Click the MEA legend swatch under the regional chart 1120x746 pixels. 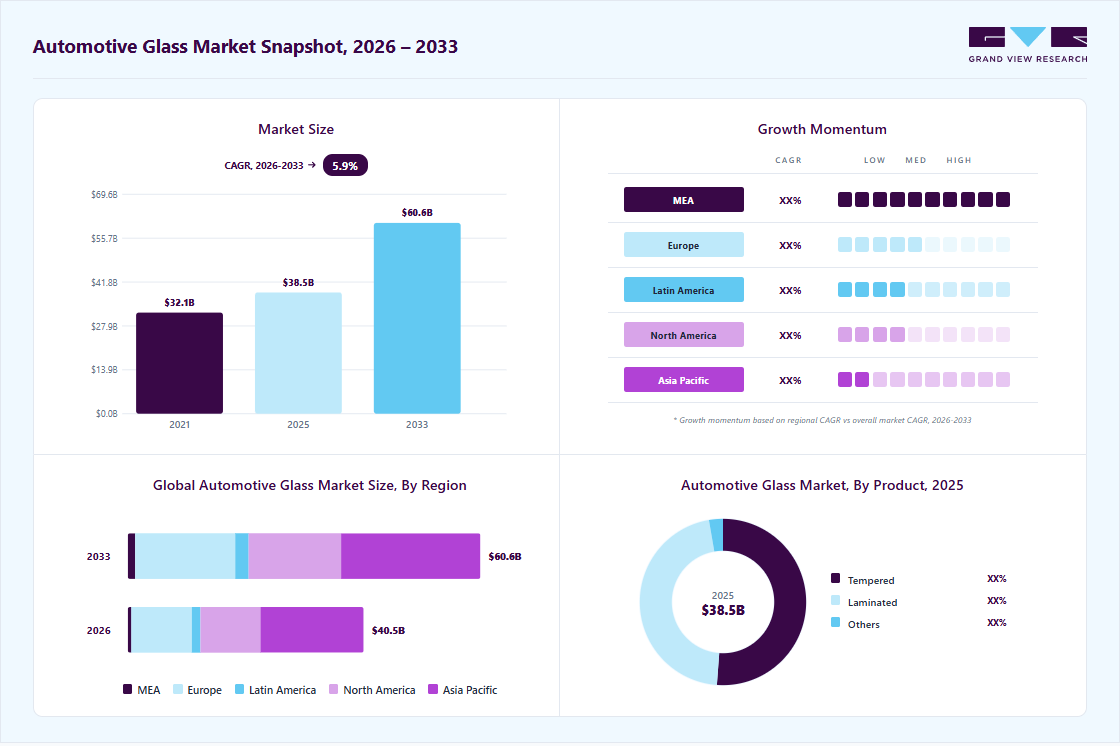point(127,690)
